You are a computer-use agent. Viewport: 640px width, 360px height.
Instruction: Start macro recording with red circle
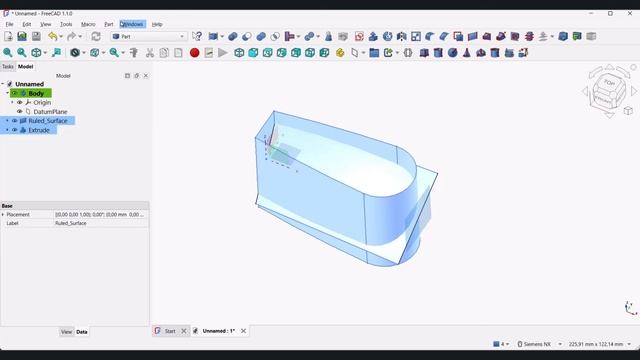tap(195, 53)
